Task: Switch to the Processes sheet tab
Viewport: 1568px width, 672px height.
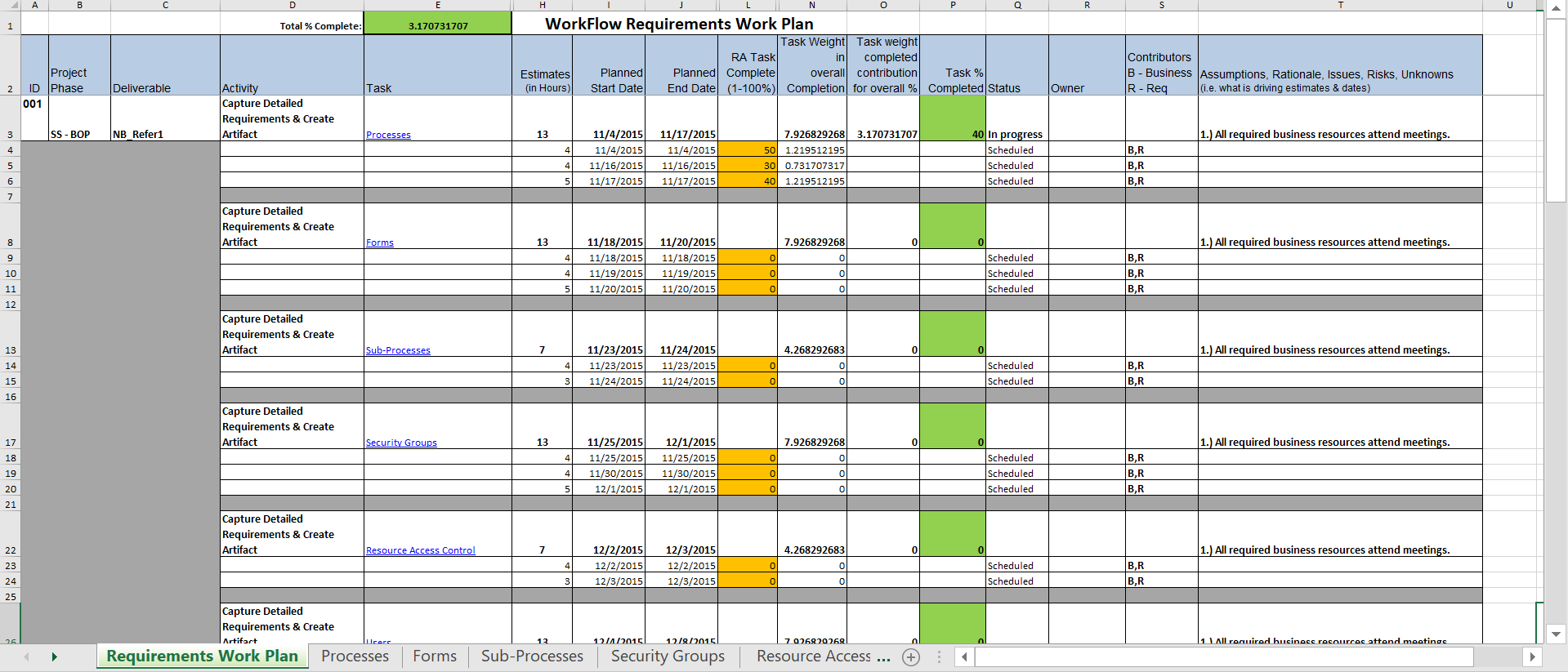Action: pos(355,656)
